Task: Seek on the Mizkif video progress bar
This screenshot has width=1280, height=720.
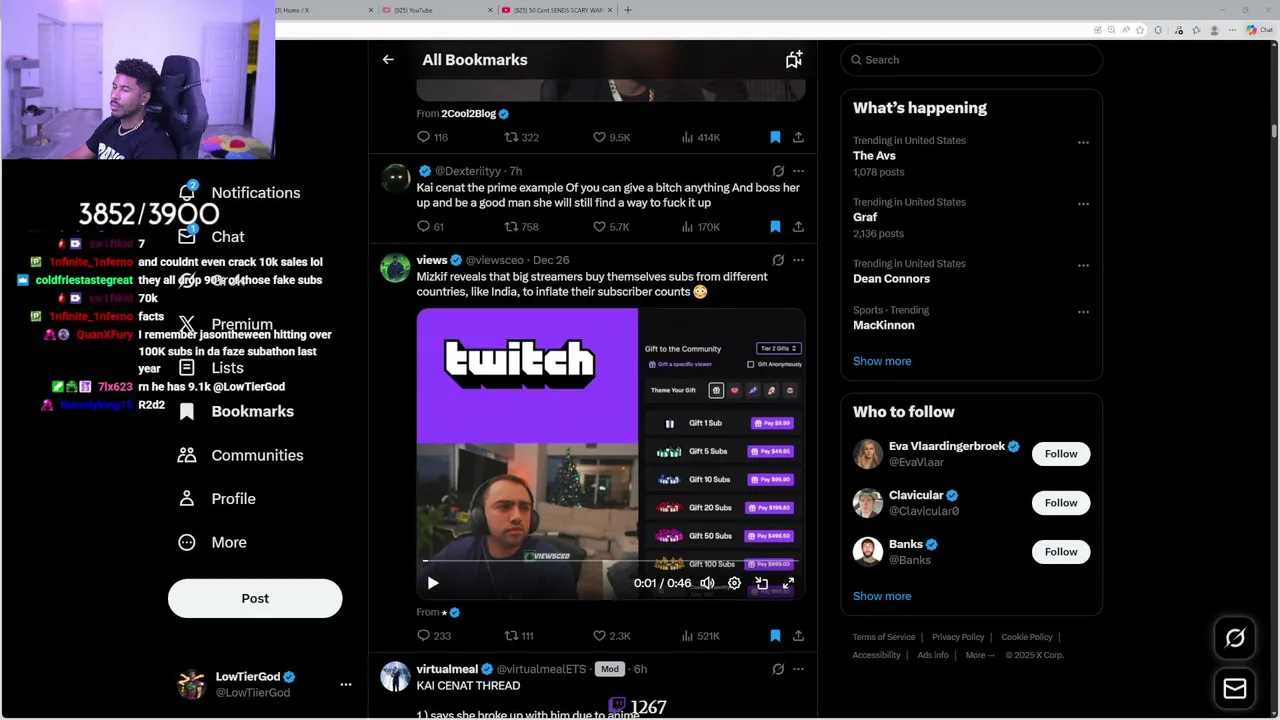Action: coord(610,562)
